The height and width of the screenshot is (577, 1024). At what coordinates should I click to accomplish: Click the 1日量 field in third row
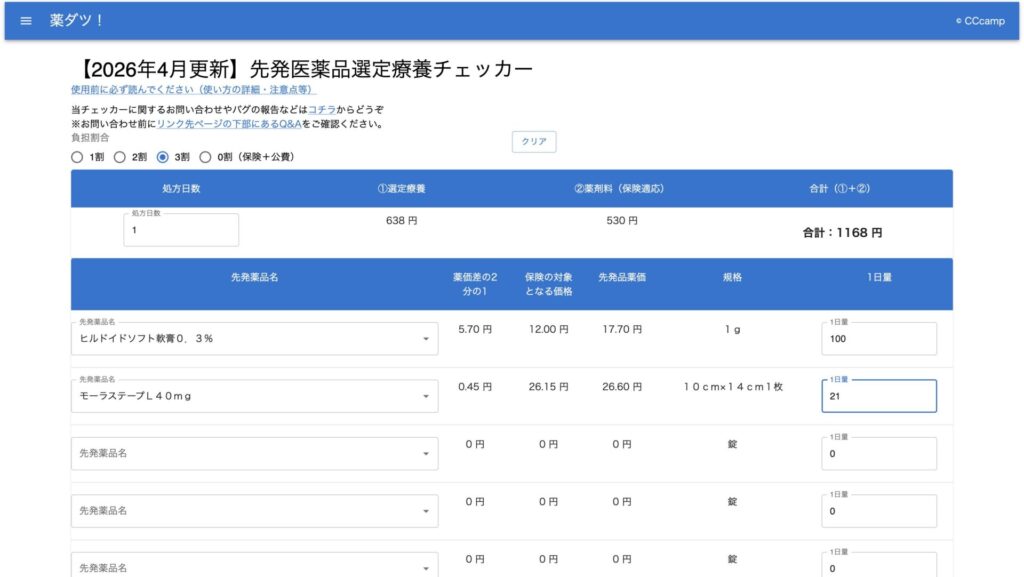pos(878,454)
